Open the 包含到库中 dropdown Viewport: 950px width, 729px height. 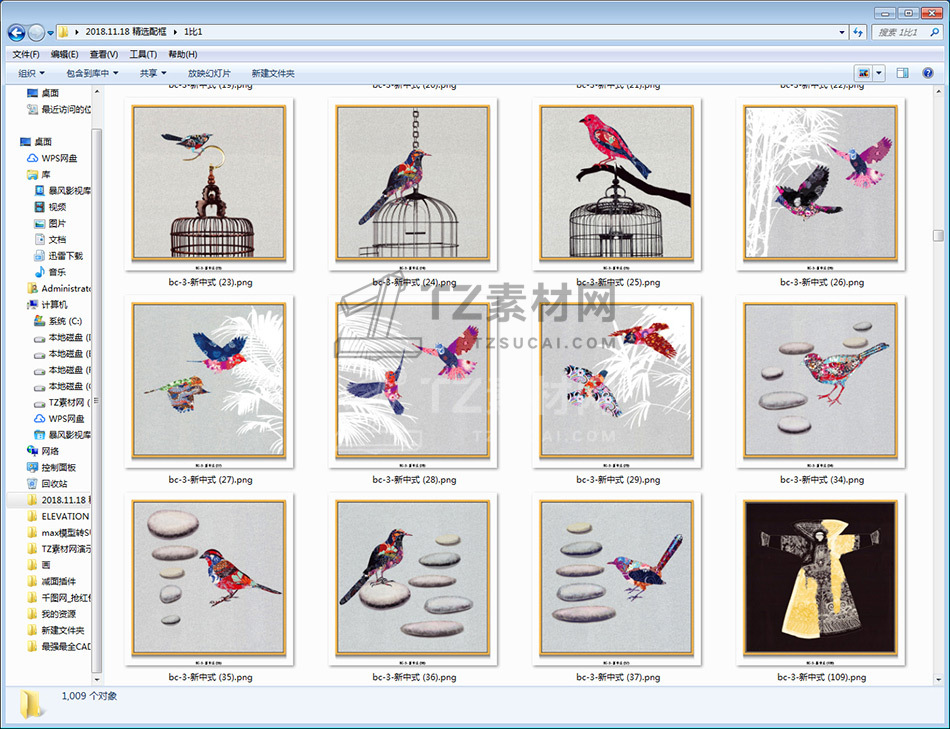[92, 73]
